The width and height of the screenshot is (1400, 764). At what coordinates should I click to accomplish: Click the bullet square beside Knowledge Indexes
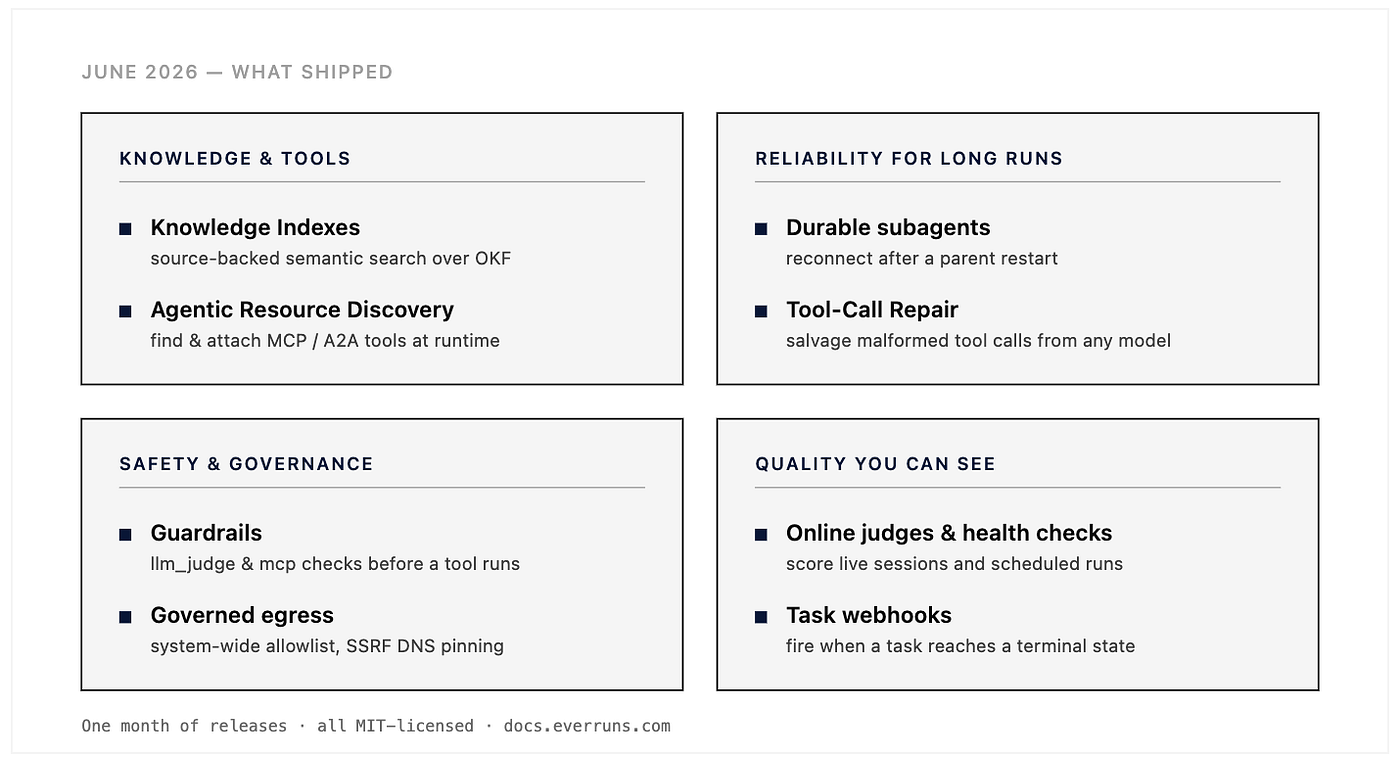tap(125, 229)
